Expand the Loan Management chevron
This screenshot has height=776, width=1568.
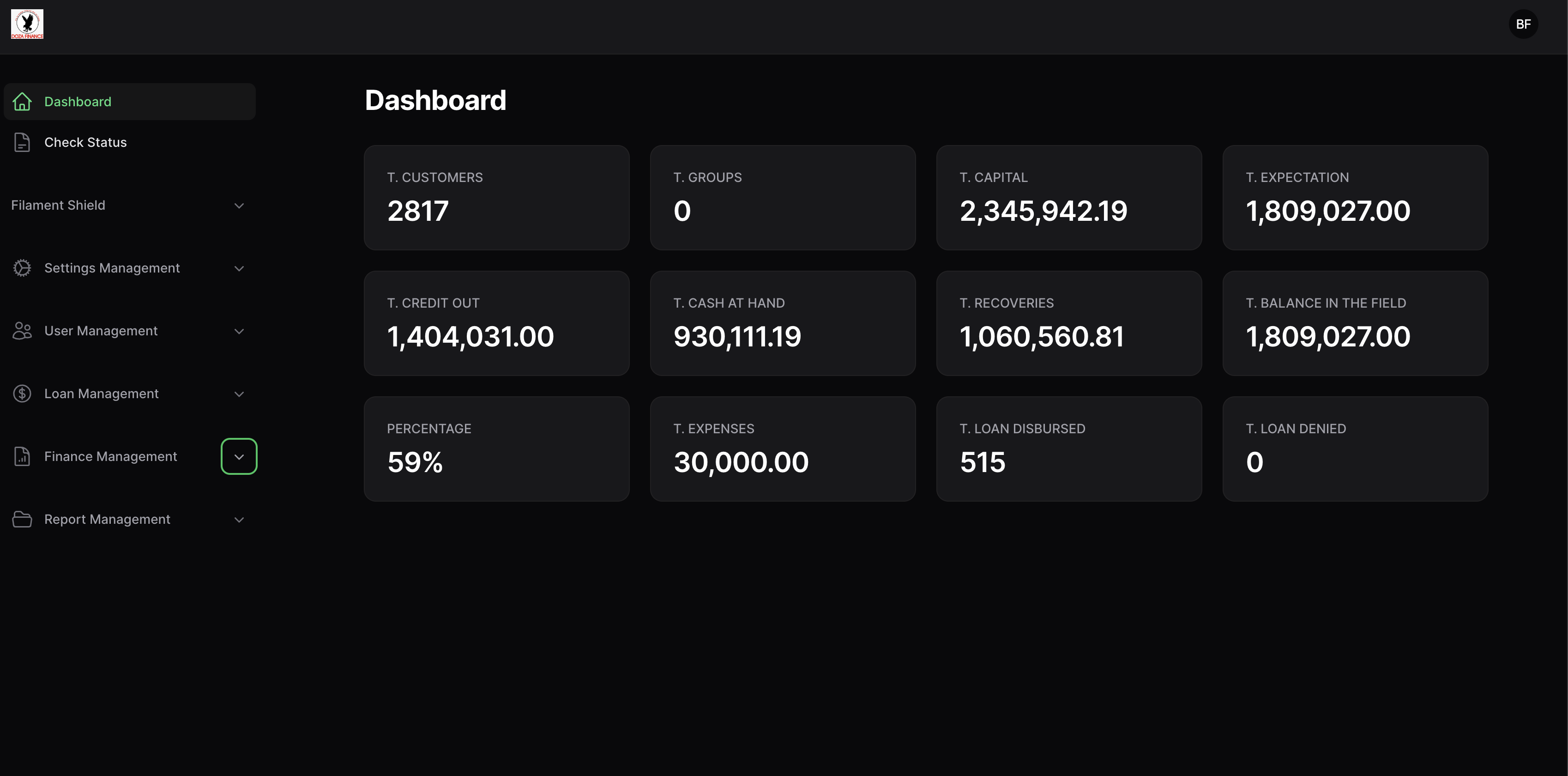239,394
